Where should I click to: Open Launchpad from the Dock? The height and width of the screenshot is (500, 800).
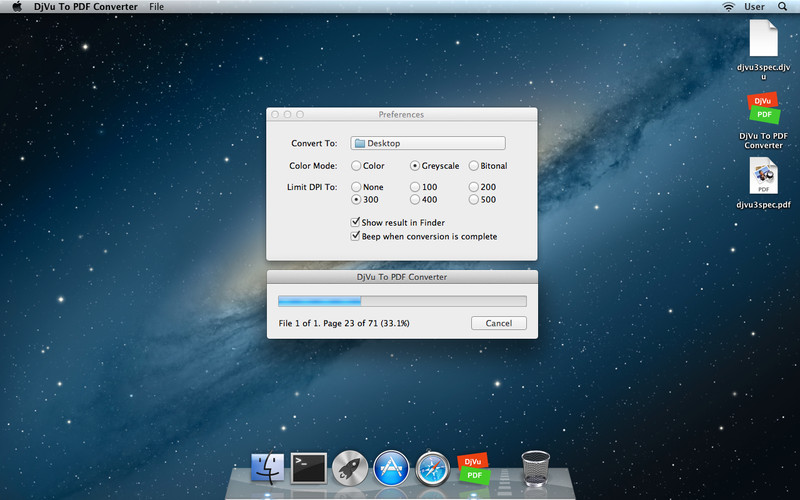[350, 468]
